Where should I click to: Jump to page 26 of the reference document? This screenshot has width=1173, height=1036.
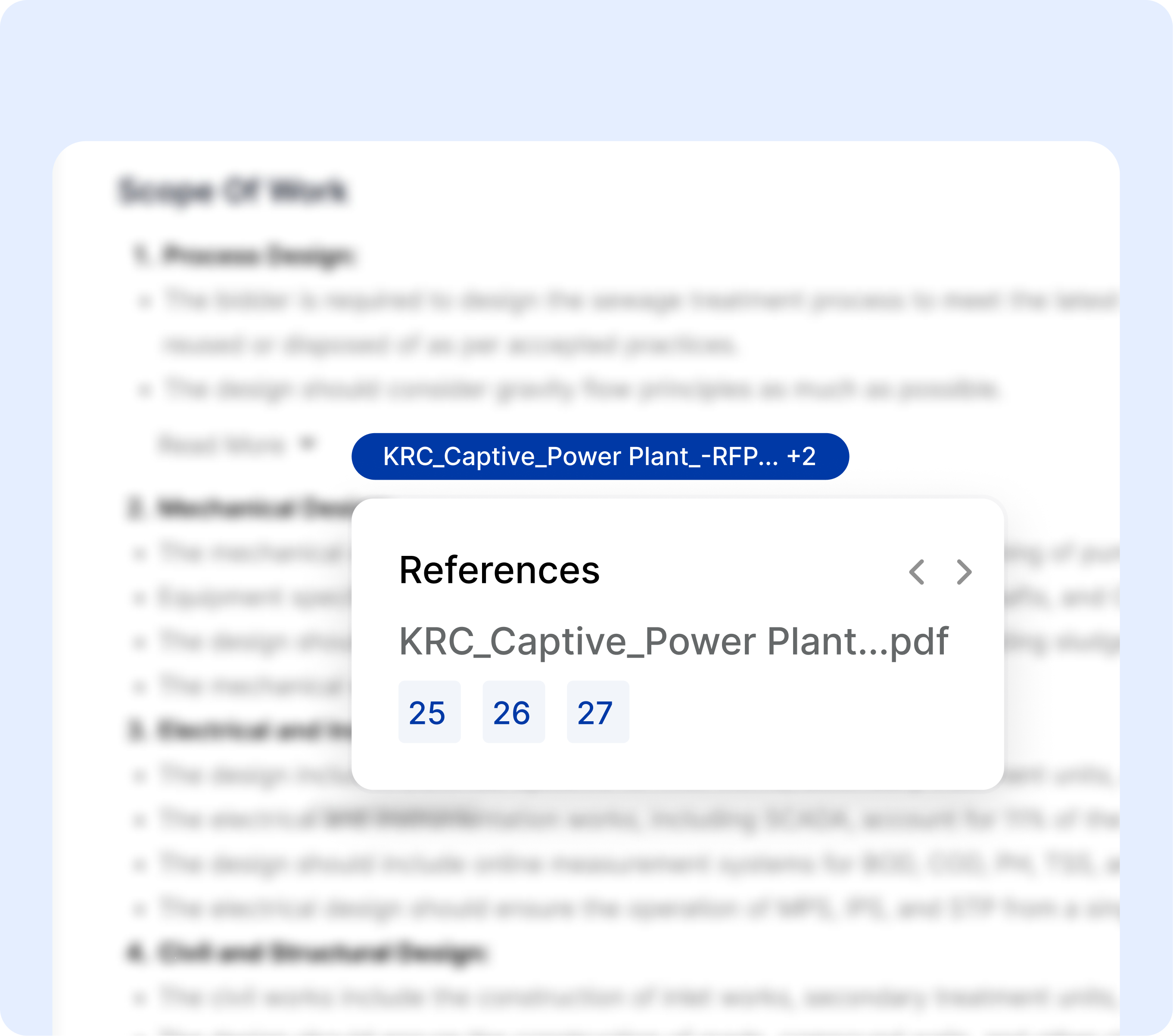[x=513, y=712]
